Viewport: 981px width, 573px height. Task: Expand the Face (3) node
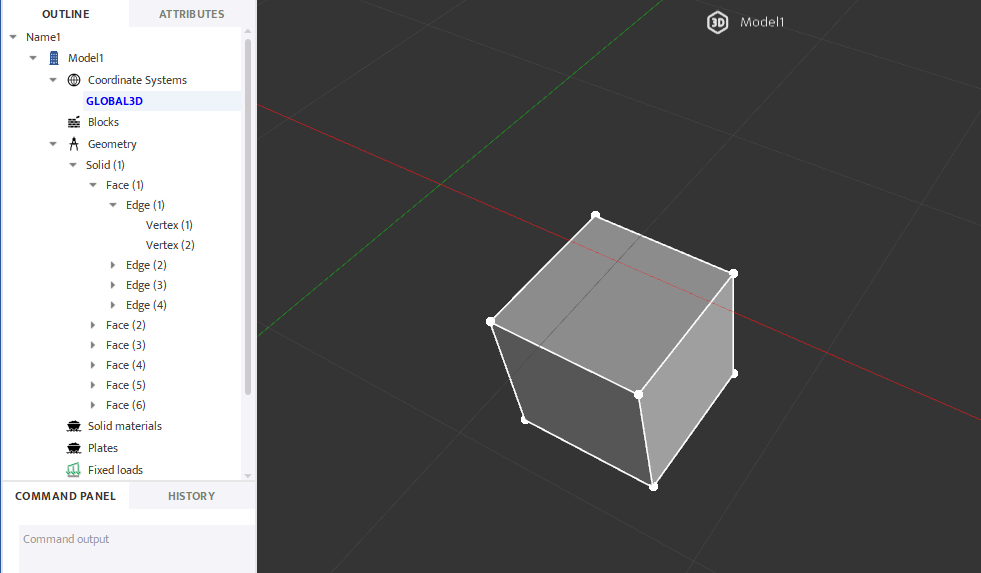click(93, 345)
